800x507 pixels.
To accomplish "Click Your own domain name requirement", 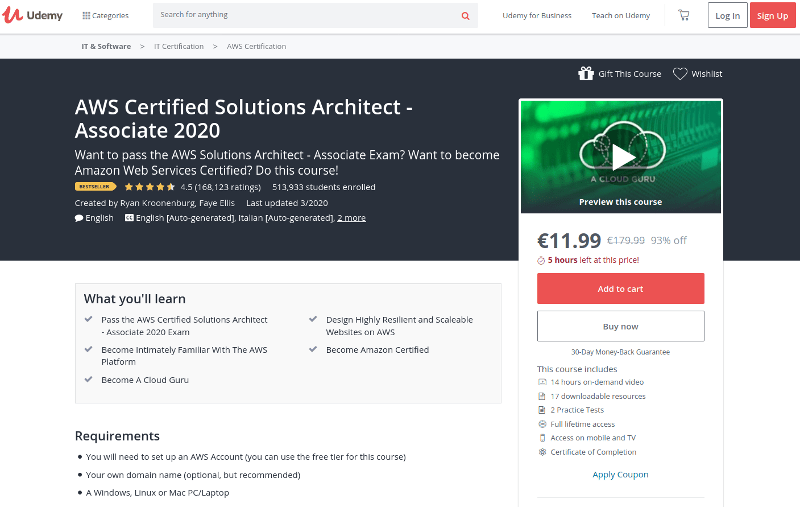I will (193, 475).
